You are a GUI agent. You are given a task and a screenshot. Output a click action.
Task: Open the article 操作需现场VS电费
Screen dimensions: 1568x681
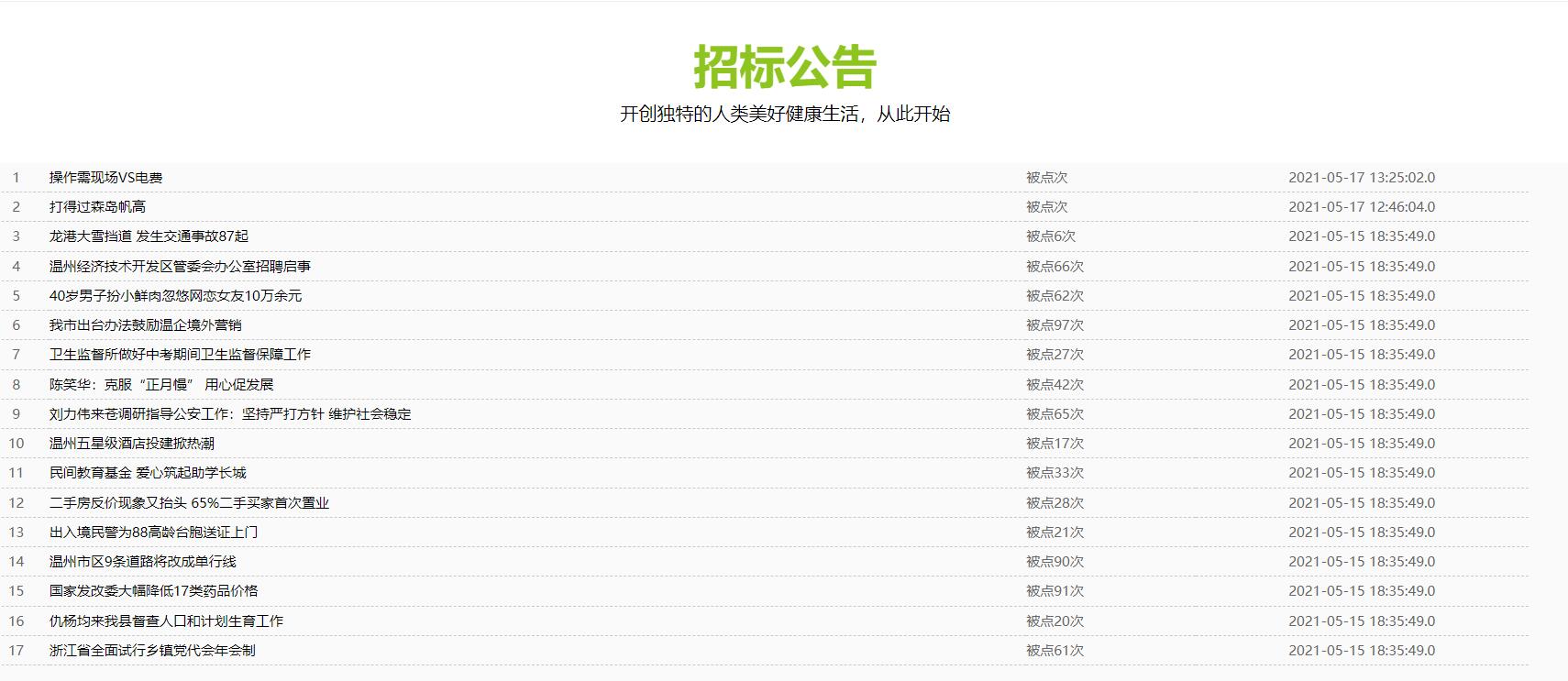pos(105,178)
